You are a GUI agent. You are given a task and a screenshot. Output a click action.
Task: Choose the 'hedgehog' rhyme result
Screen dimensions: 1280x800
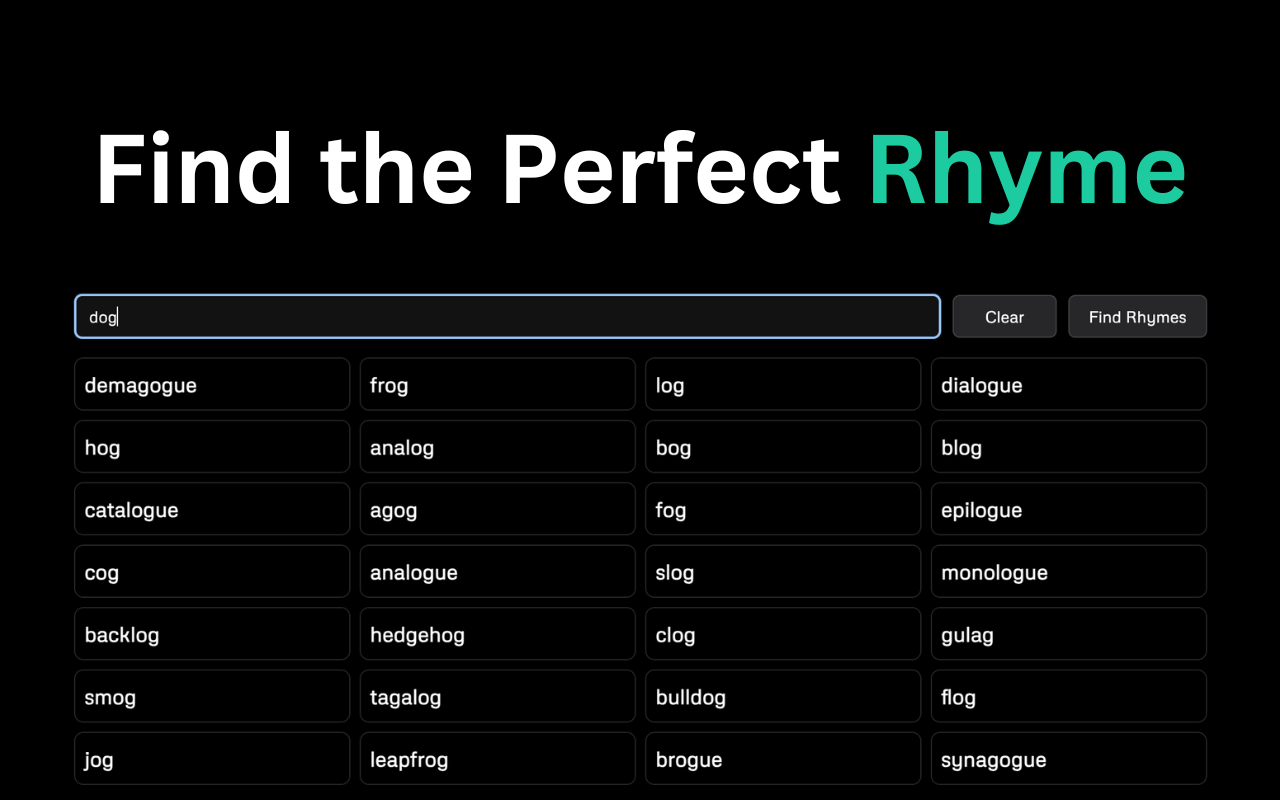tap(497, 635)
